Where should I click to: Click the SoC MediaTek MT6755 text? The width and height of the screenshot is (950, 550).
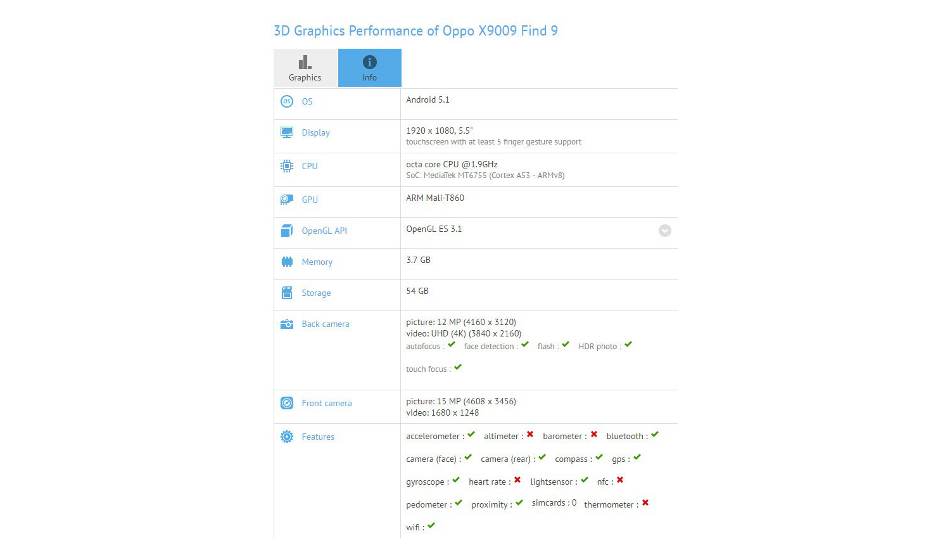(x=485, y=175)
